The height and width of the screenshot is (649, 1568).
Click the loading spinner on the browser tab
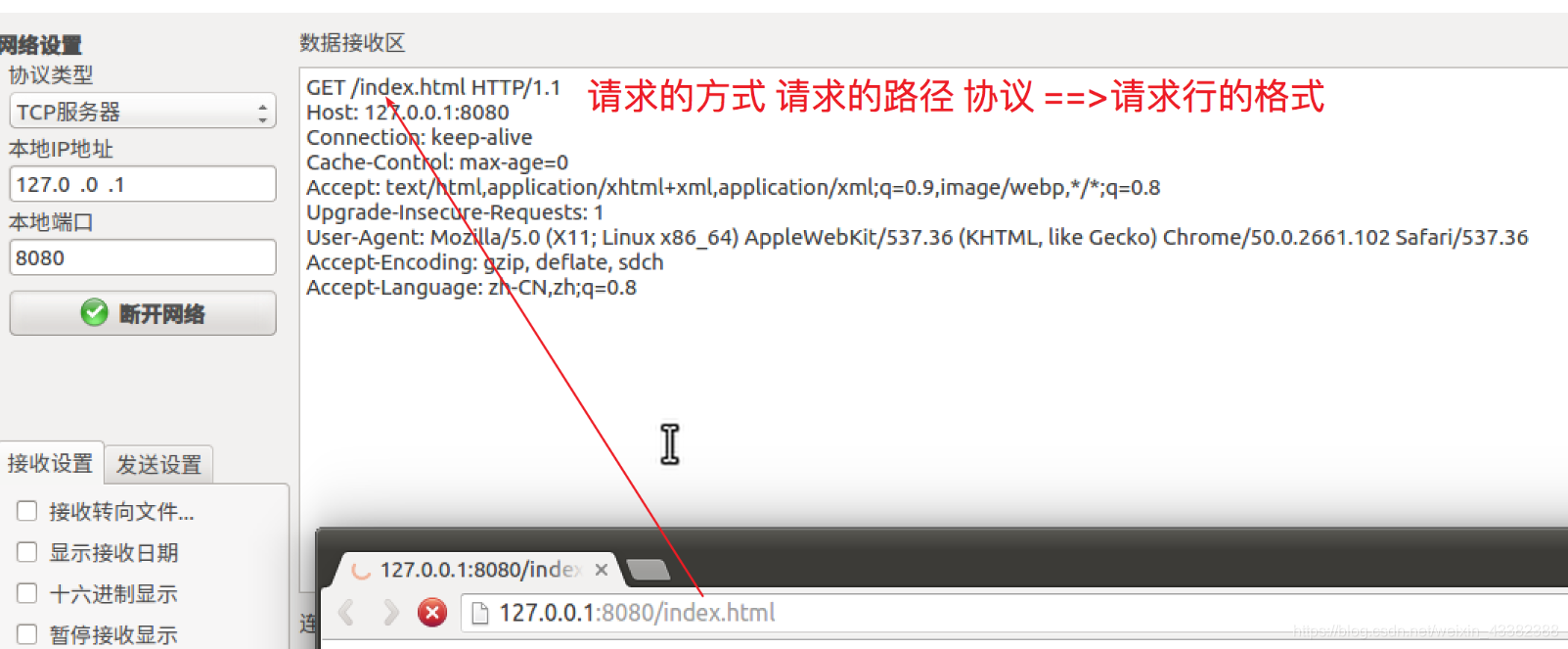coord(361,571)
